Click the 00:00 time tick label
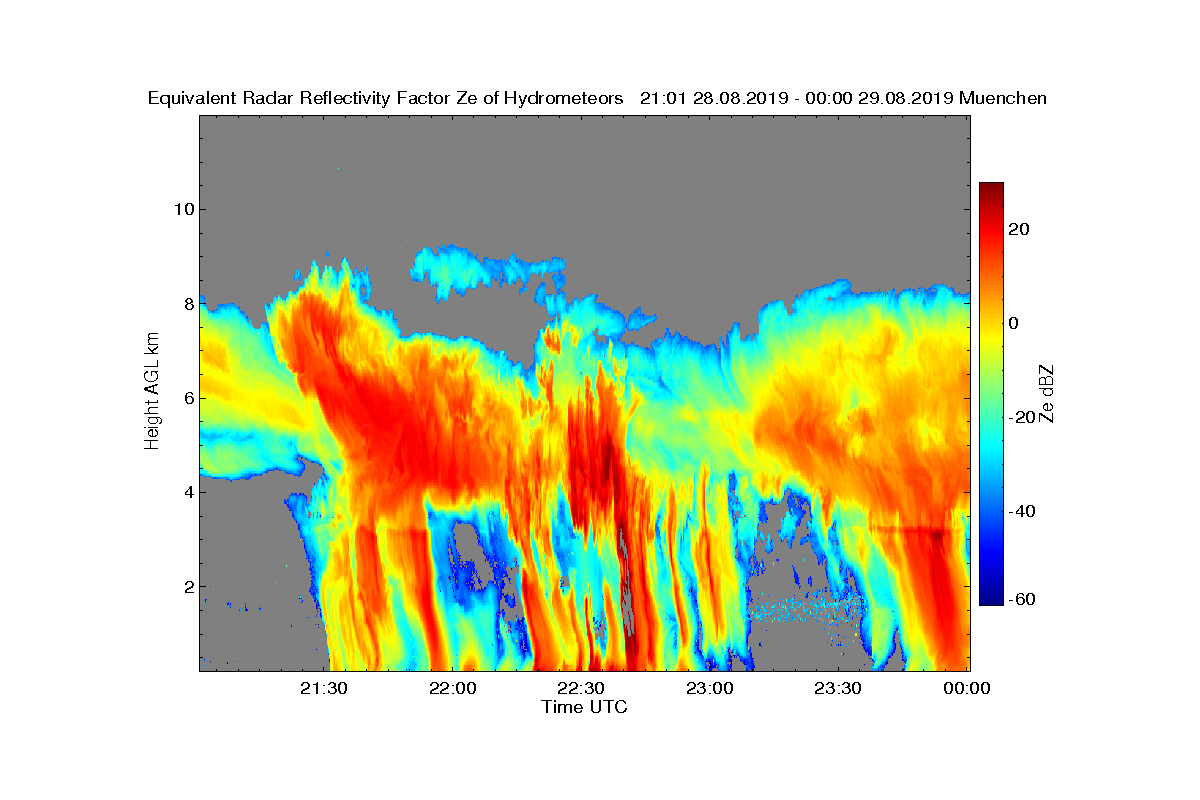This screenshot has height=800, width=1200. click(x=967, y=688)
